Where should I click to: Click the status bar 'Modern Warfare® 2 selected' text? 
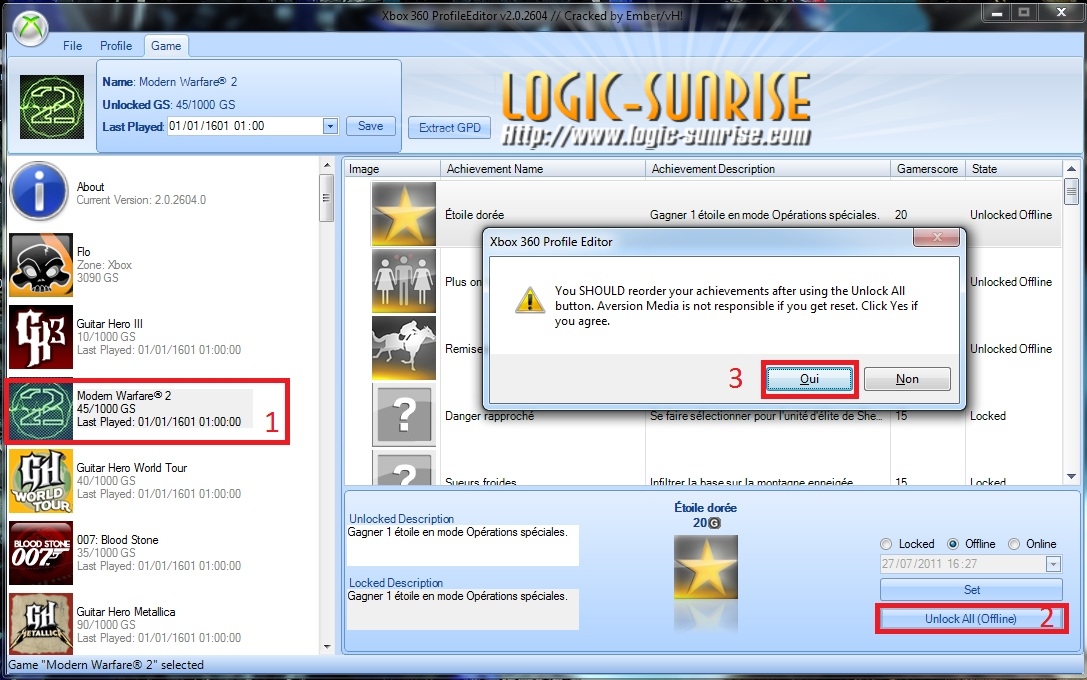(x=106, y=665)
